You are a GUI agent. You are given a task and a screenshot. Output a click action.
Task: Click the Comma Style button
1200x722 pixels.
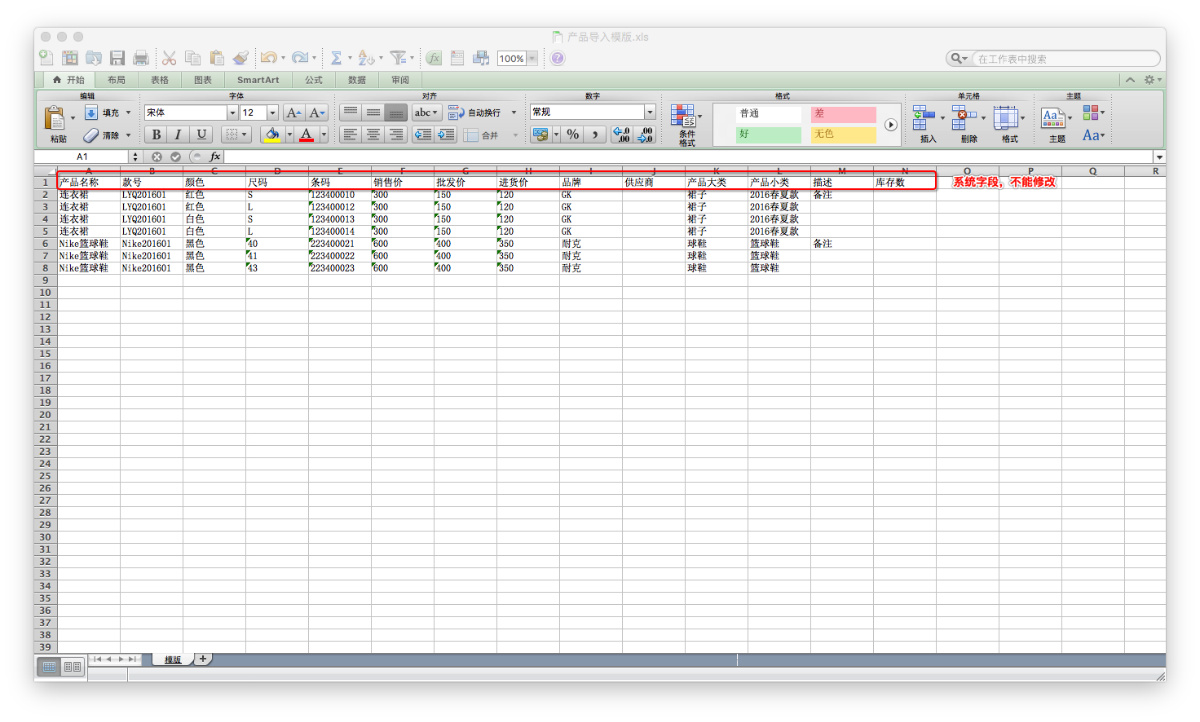(x=594, y=134)
